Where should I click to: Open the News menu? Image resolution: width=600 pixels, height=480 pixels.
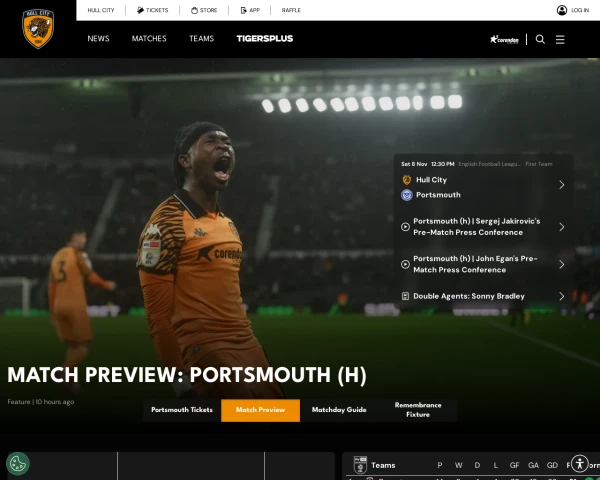pos(98,39)
